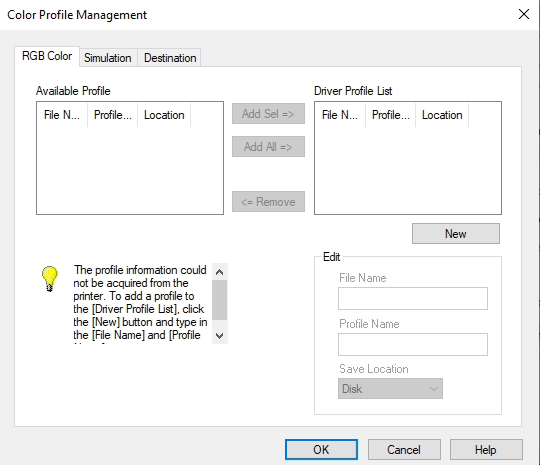Expand the Save Location Disk dropdown

click(x=390, y=389)
